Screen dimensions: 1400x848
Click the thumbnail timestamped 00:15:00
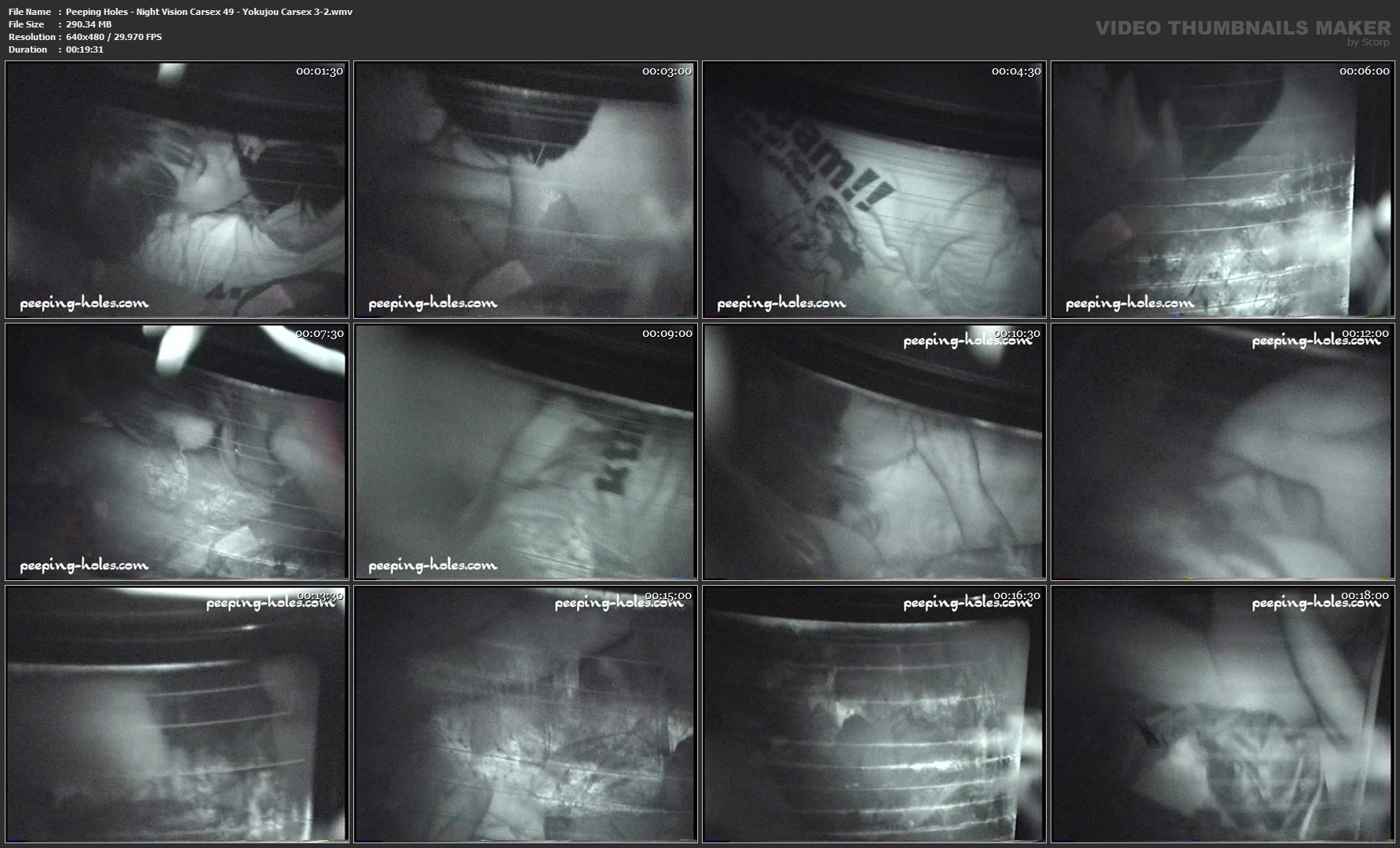(x=525, y=715)
